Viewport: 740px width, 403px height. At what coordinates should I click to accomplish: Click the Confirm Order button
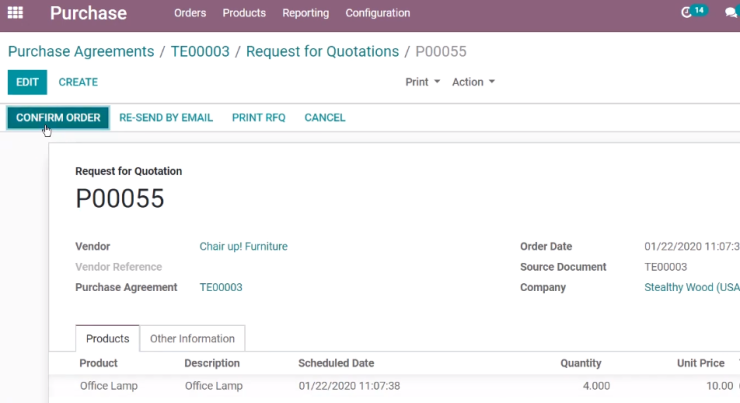[x=58, y=118]
